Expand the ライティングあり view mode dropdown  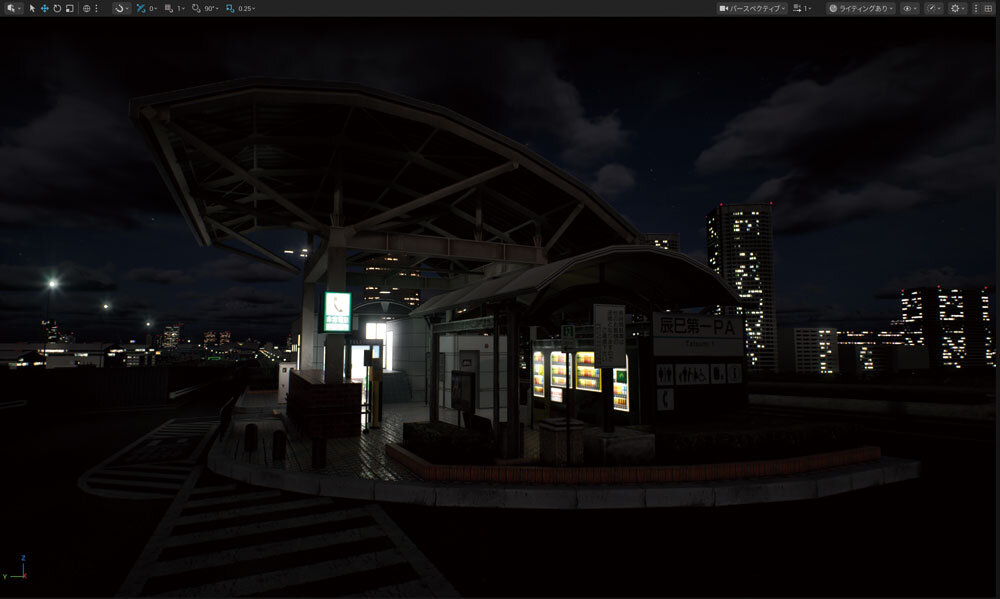tap(860, 8)
